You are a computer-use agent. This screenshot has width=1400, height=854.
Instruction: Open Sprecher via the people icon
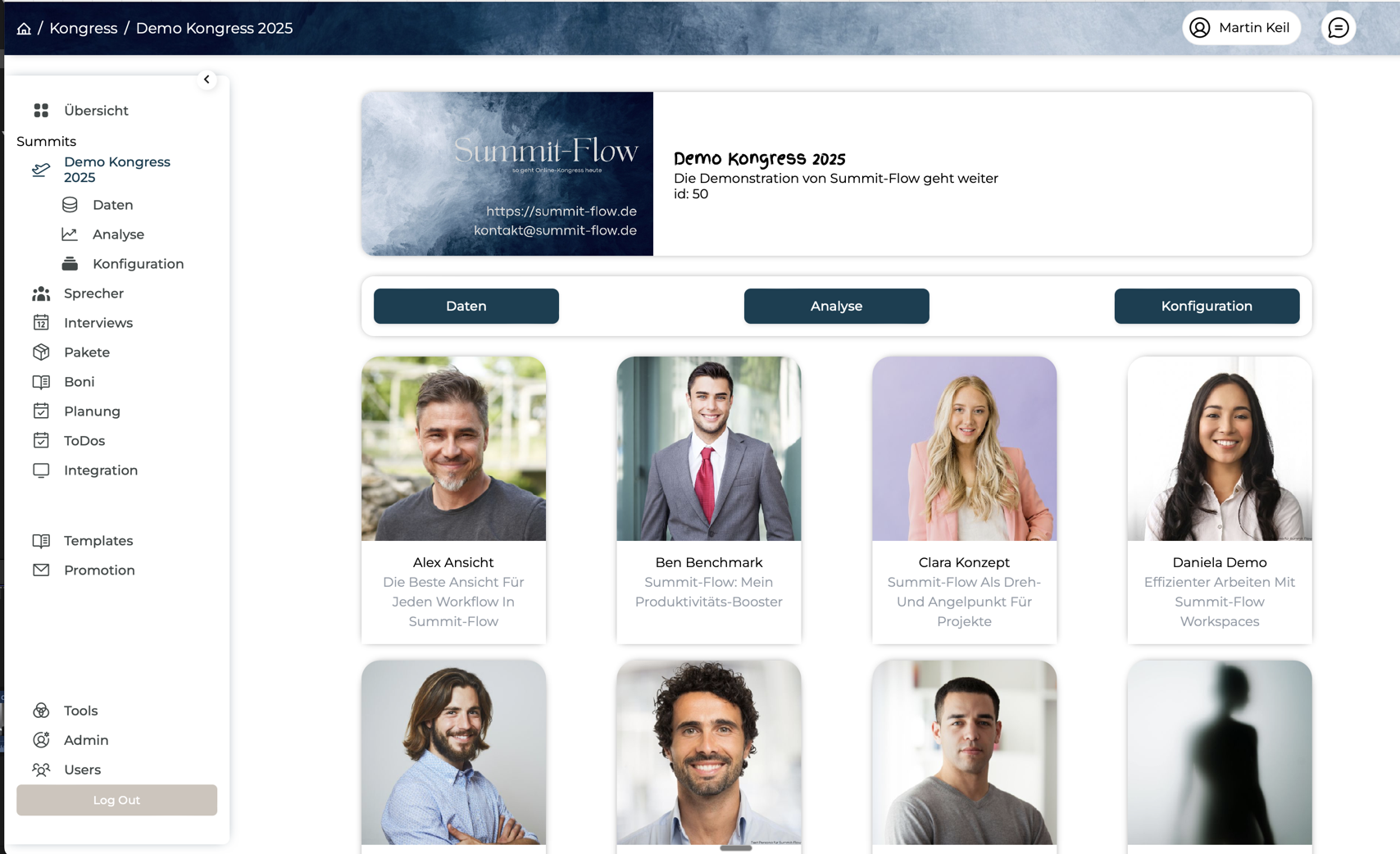(41, 293)
